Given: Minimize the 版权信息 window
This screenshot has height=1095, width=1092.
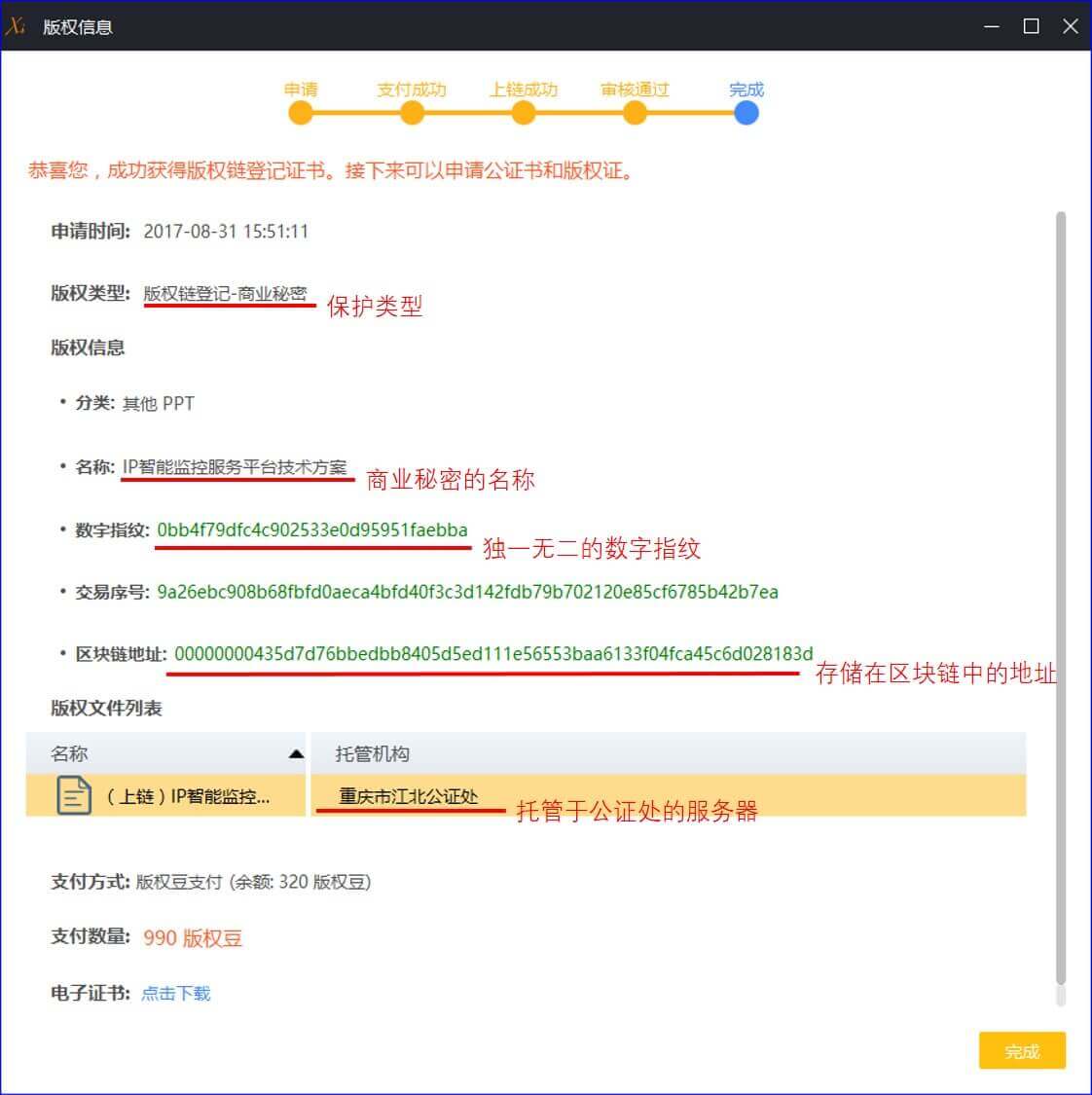Looking at the screenshot, I should 992,26.
